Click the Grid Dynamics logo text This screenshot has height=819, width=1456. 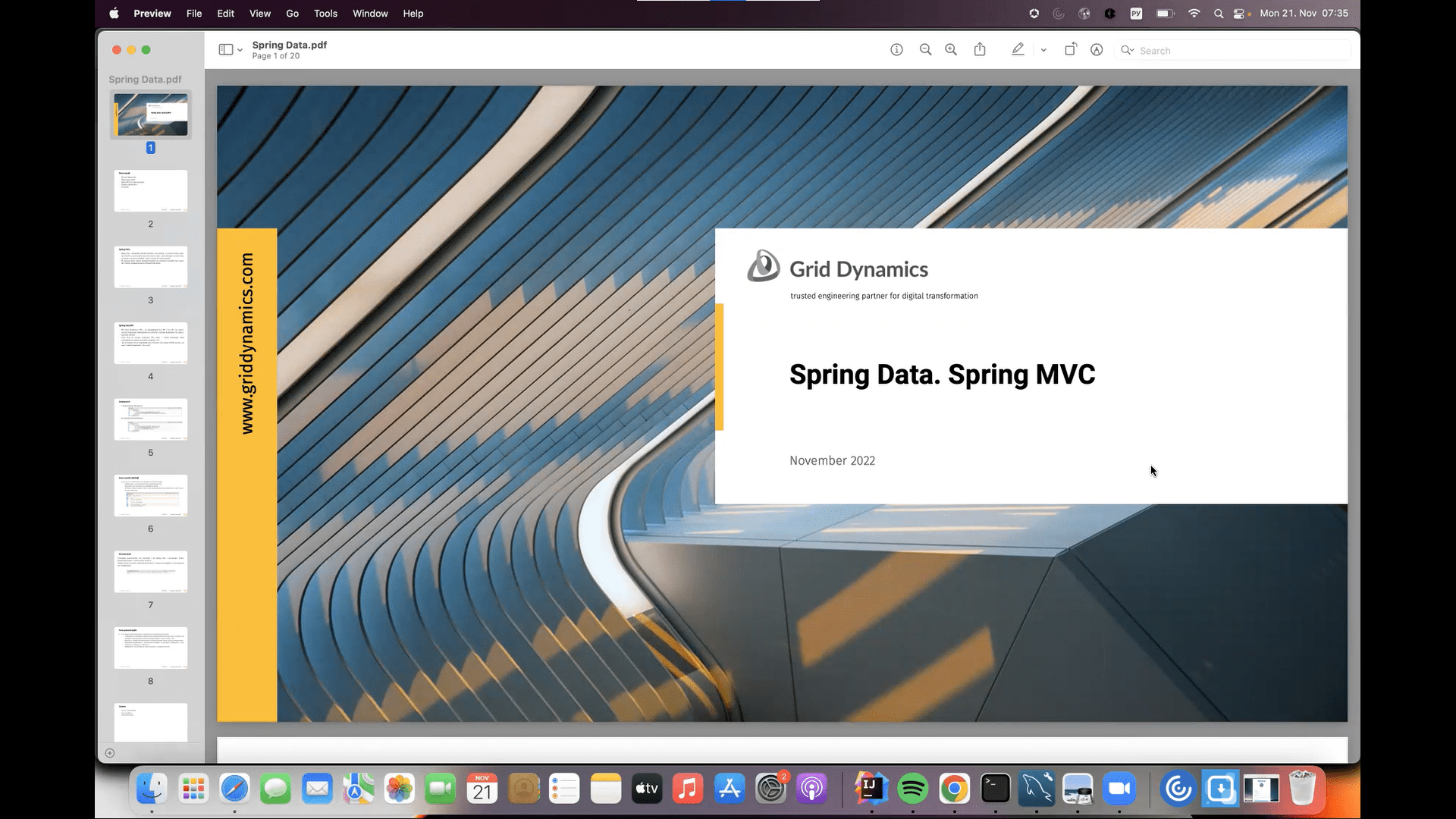pos(858,269)
